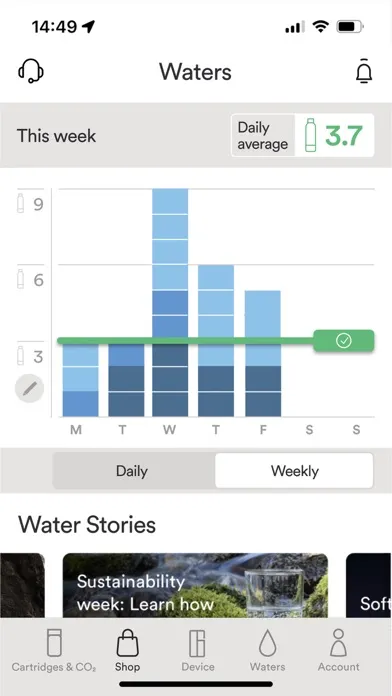Viewport: 392px width, 696px height.
Task: Select Wednesday's tallest bar
Action: pos(170,303)
